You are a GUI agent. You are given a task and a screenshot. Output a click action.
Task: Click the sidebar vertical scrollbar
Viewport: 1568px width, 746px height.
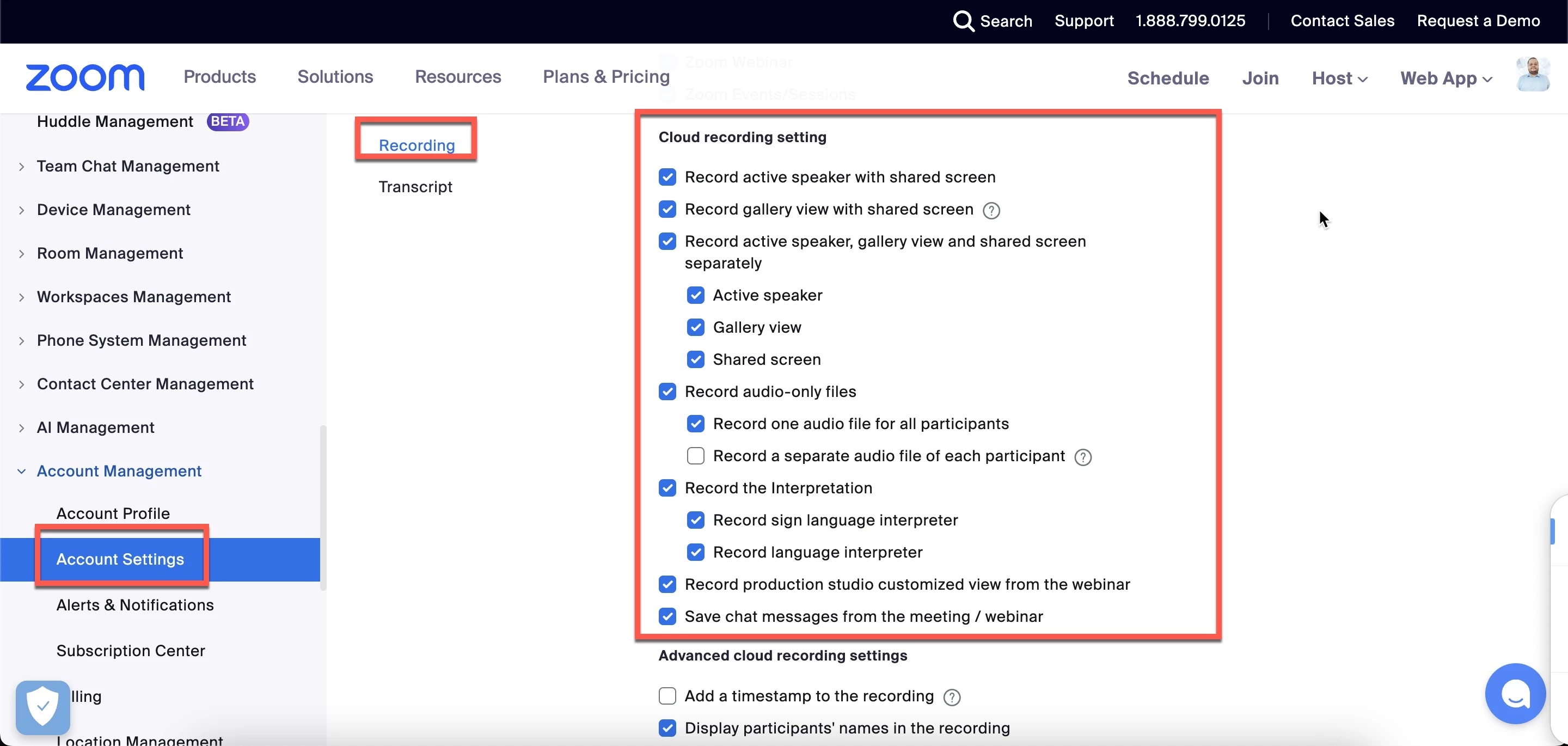pyautogui.click(x=323, y=507)
